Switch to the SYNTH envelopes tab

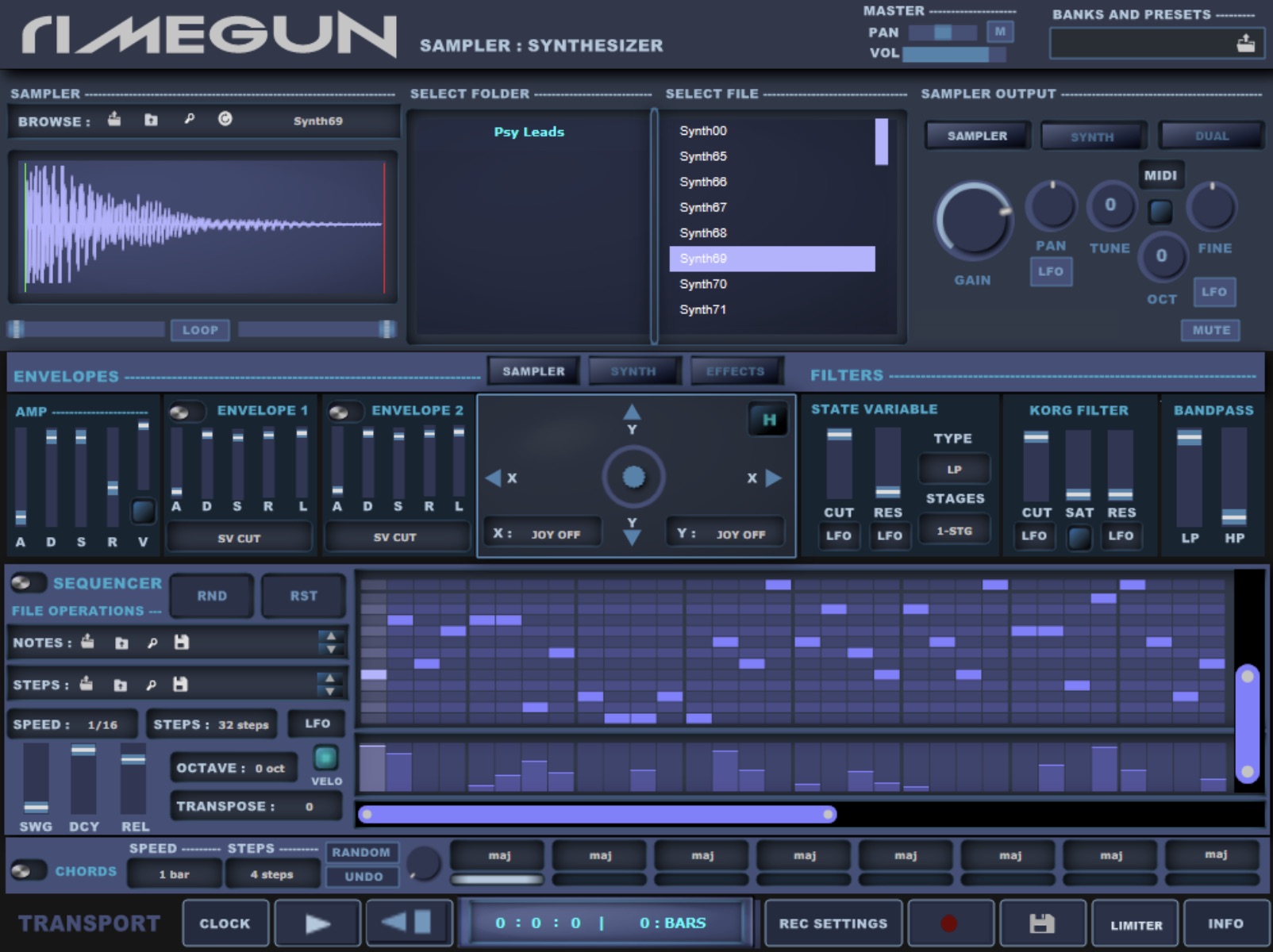pyautogui.click(x=634, y=370)
